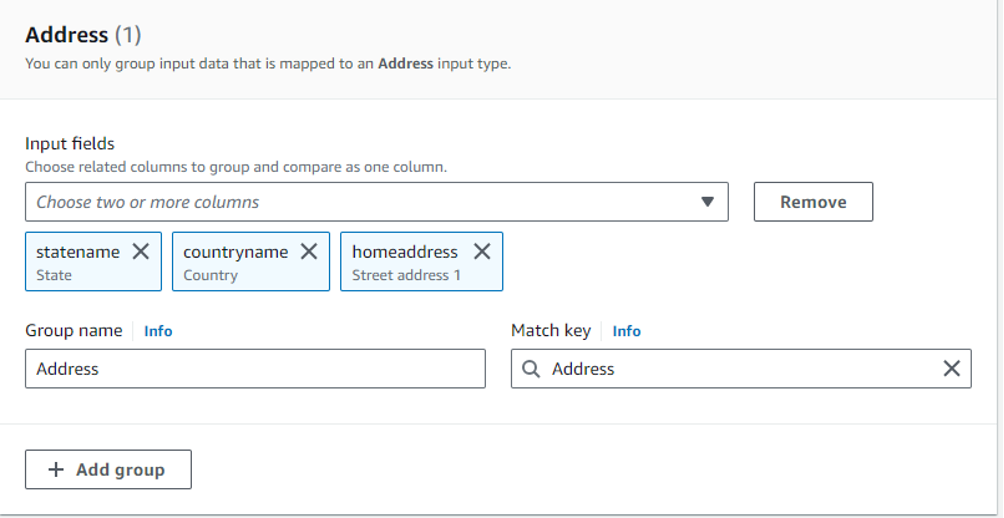The width and height of the screenshot is (1004, 518).
Task: Click inside the Match key search field
Action: click(740, 369)
